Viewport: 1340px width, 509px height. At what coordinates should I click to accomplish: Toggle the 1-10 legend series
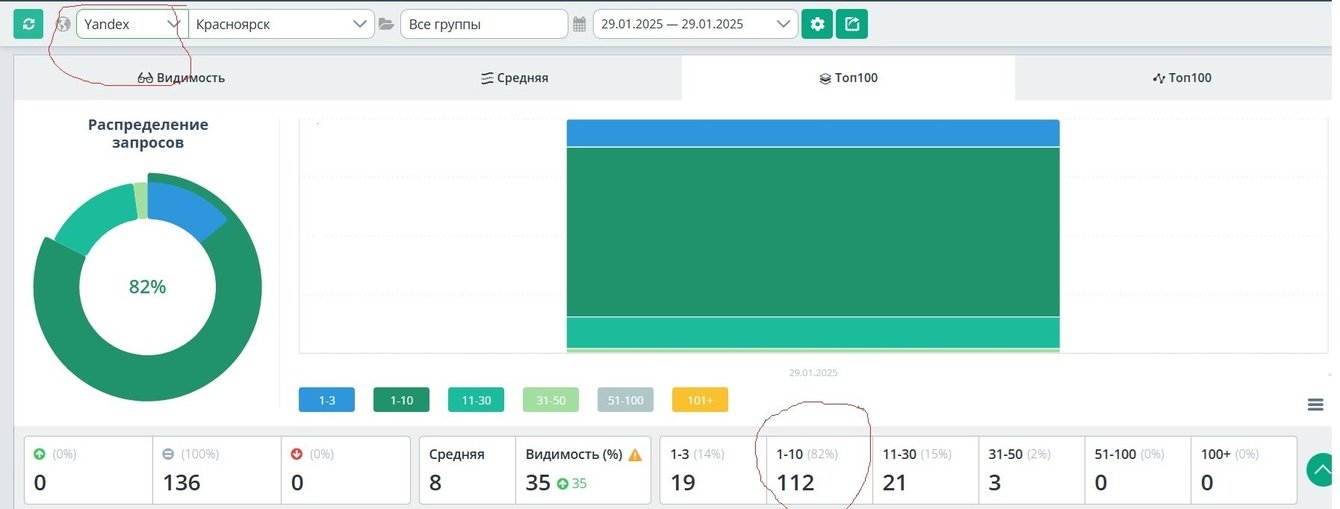click(x=401, y=400)
